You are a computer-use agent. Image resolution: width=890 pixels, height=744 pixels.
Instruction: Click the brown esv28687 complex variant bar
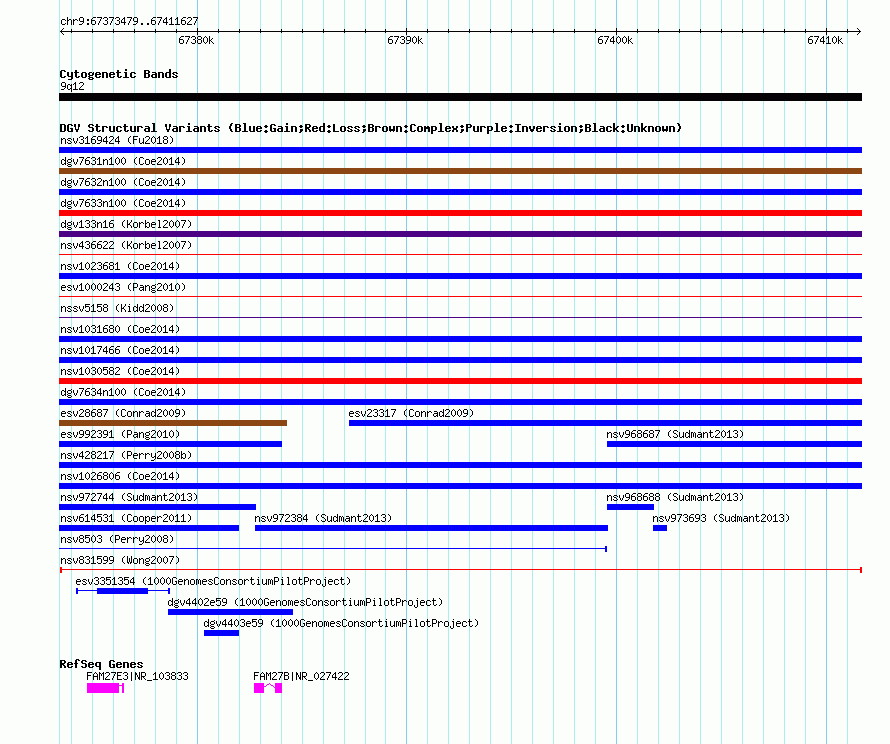(x=173, y=423)
